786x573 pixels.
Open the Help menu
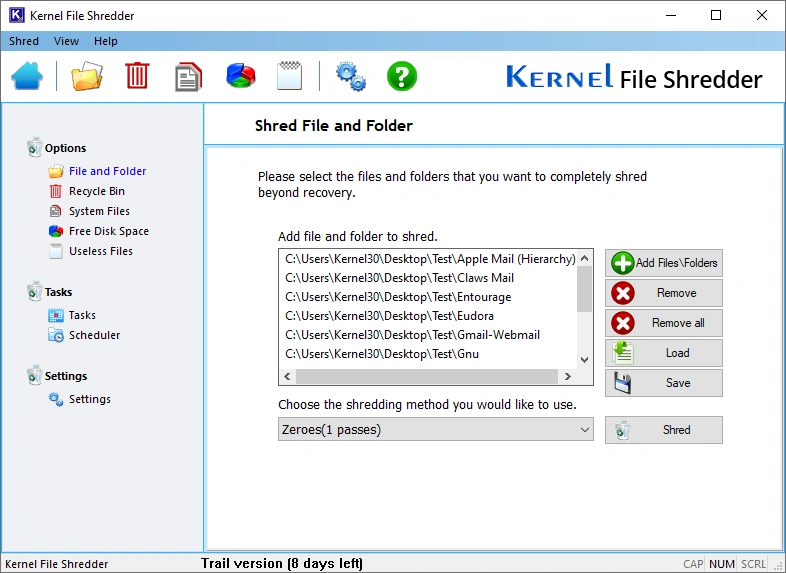tap(106, 41)
